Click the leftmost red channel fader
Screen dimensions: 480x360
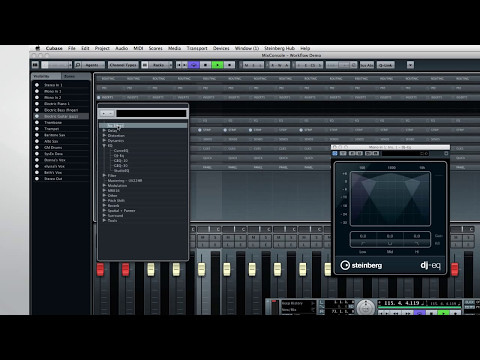[100, 269]
